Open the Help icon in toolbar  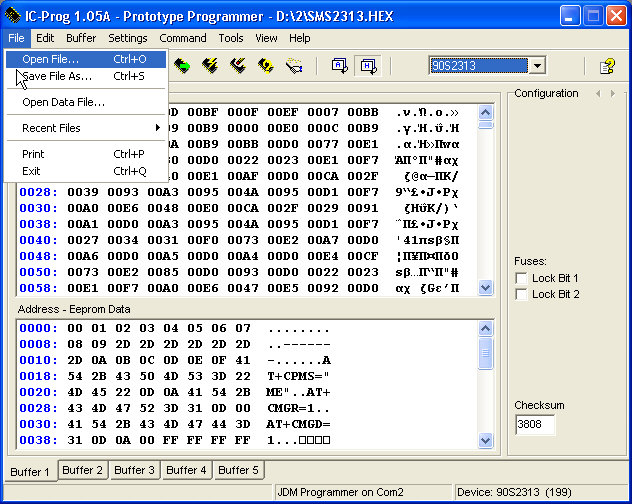click(x=607, y=66)
